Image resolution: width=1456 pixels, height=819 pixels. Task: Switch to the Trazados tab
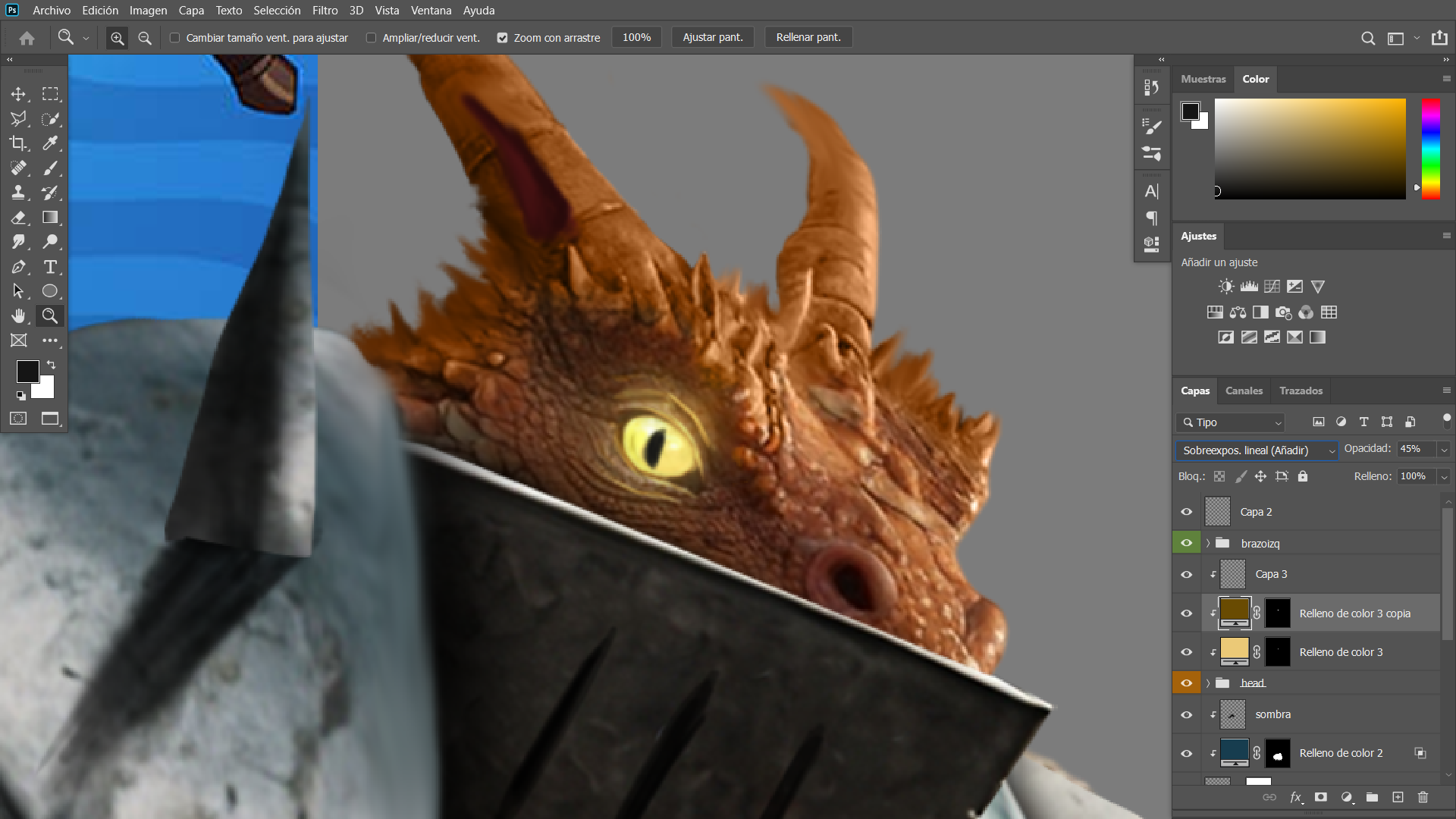coord(1301,391)
